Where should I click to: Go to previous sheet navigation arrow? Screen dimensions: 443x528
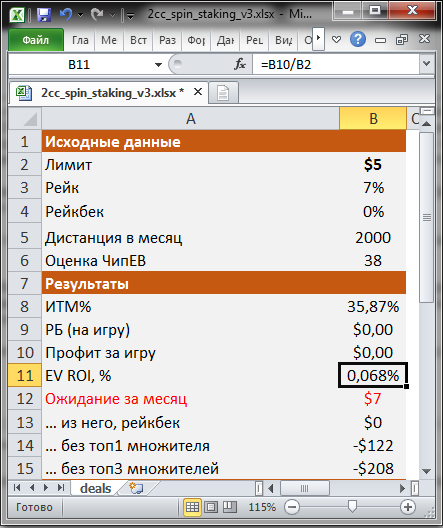[32, 488]
